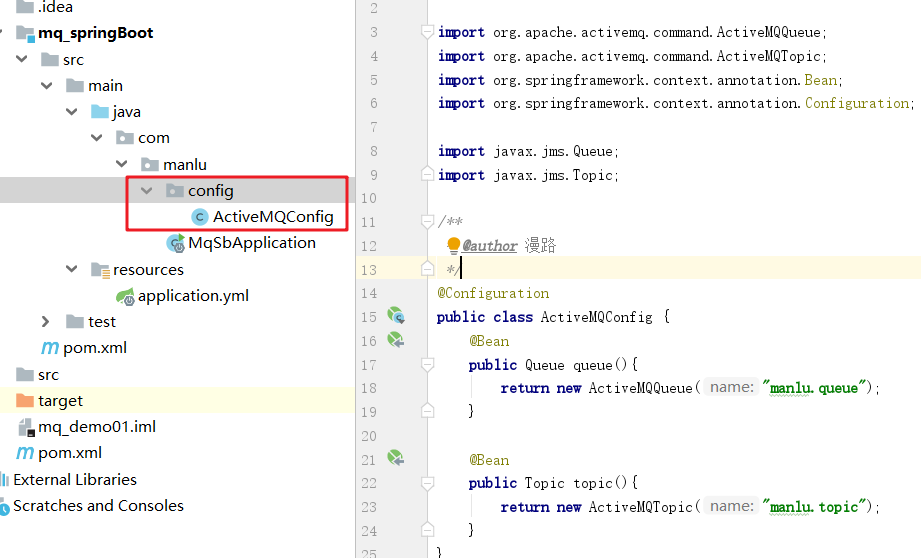Screen dimensions: 921x558
Task: Click the External Libraries icon
Action: [5, 479]
